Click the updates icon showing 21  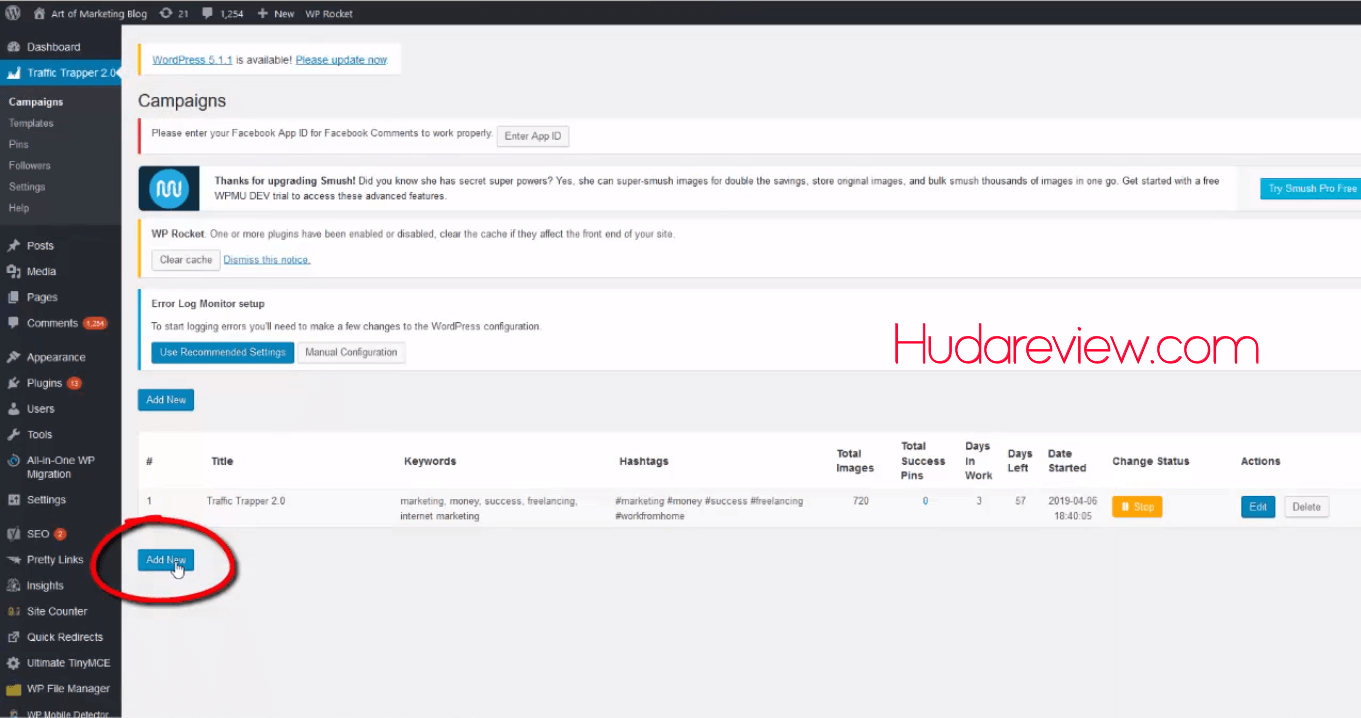[x=166, y=14]
